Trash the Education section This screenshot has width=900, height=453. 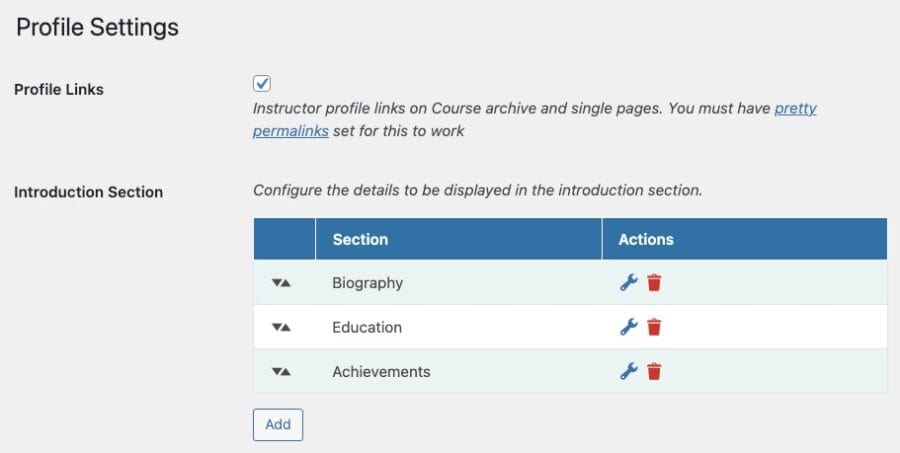click(654, 327)
